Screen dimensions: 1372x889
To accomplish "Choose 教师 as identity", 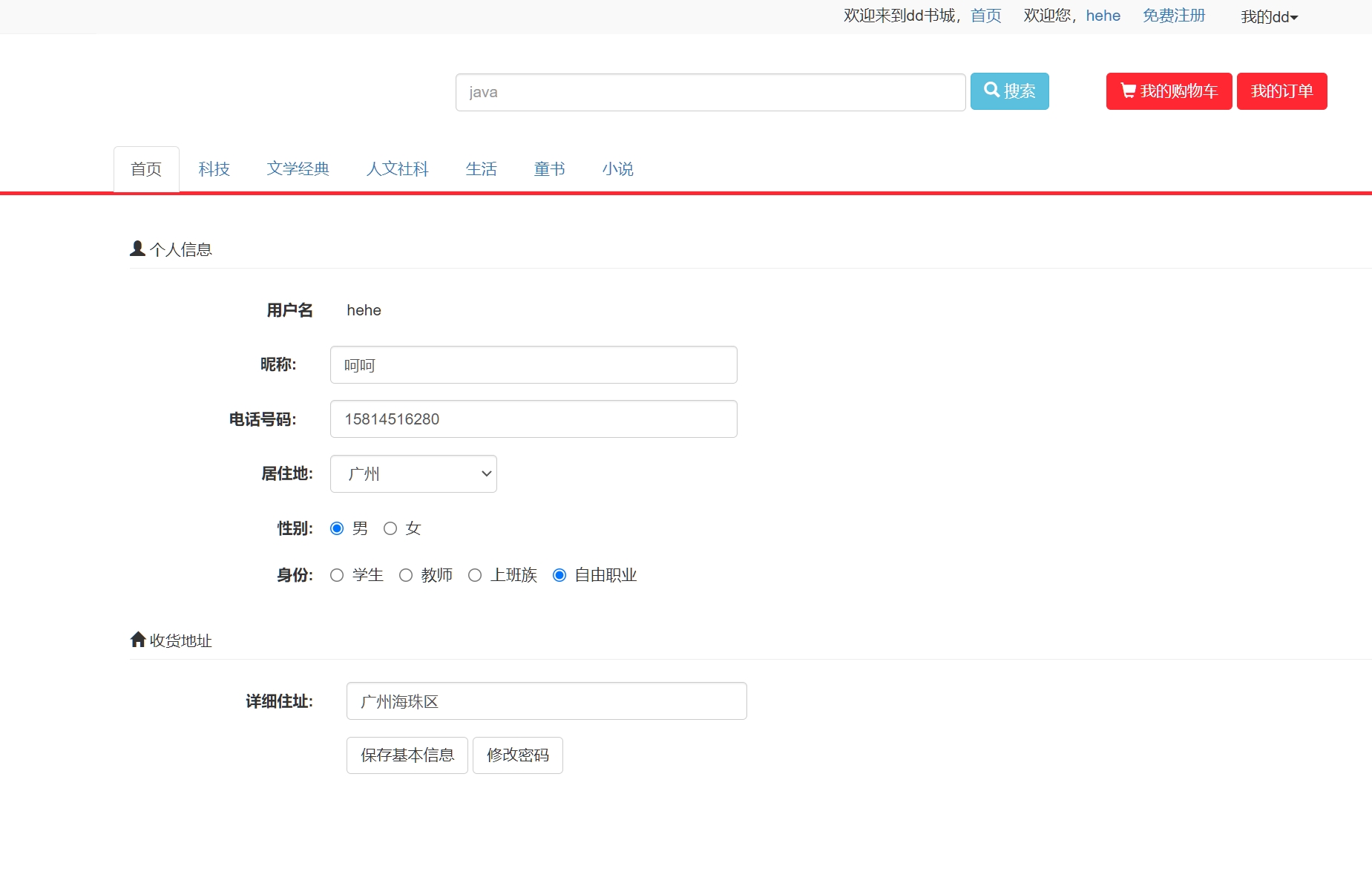I will (406, 575).
